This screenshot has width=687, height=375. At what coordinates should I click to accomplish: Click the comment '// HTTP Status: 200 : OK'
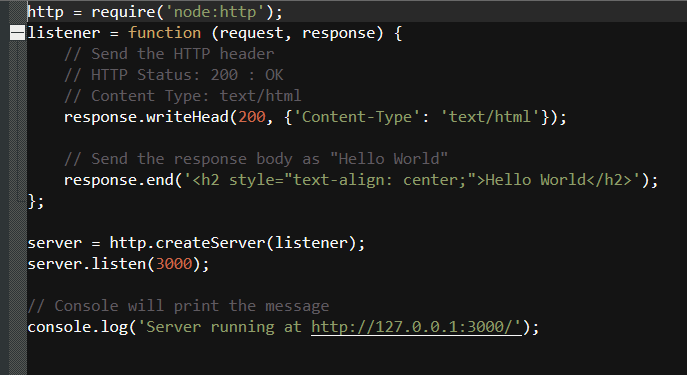coord(174,75)
